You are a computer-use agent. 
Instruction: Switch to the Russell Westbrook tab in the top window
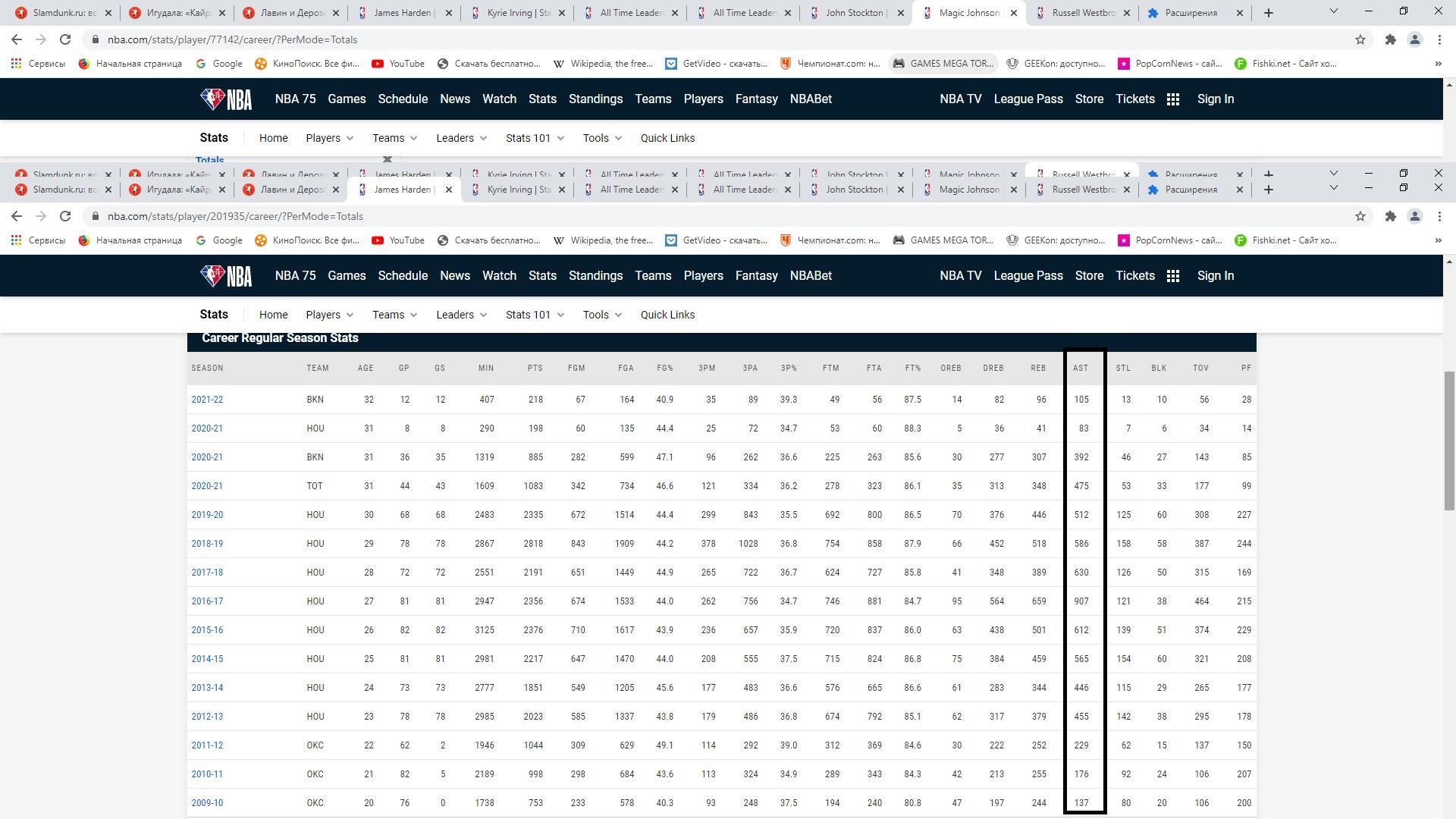pos(1082,13)
